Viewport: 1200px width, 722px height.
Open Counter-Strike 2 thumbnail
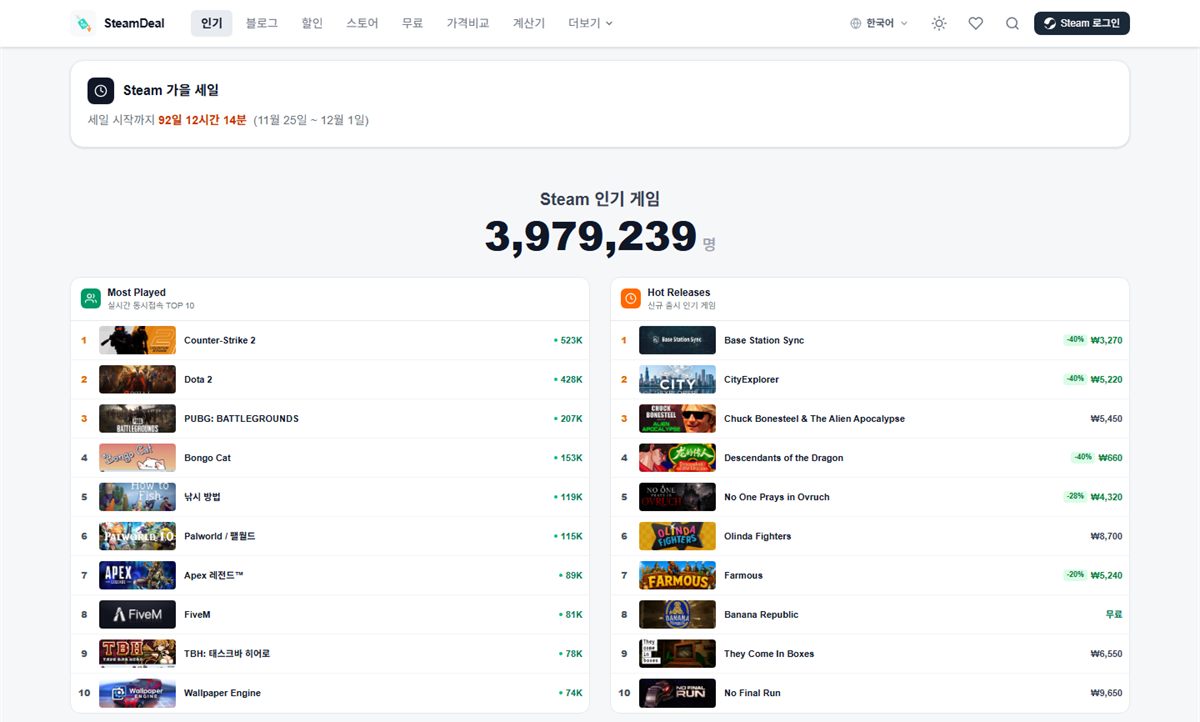click(137, 340)
